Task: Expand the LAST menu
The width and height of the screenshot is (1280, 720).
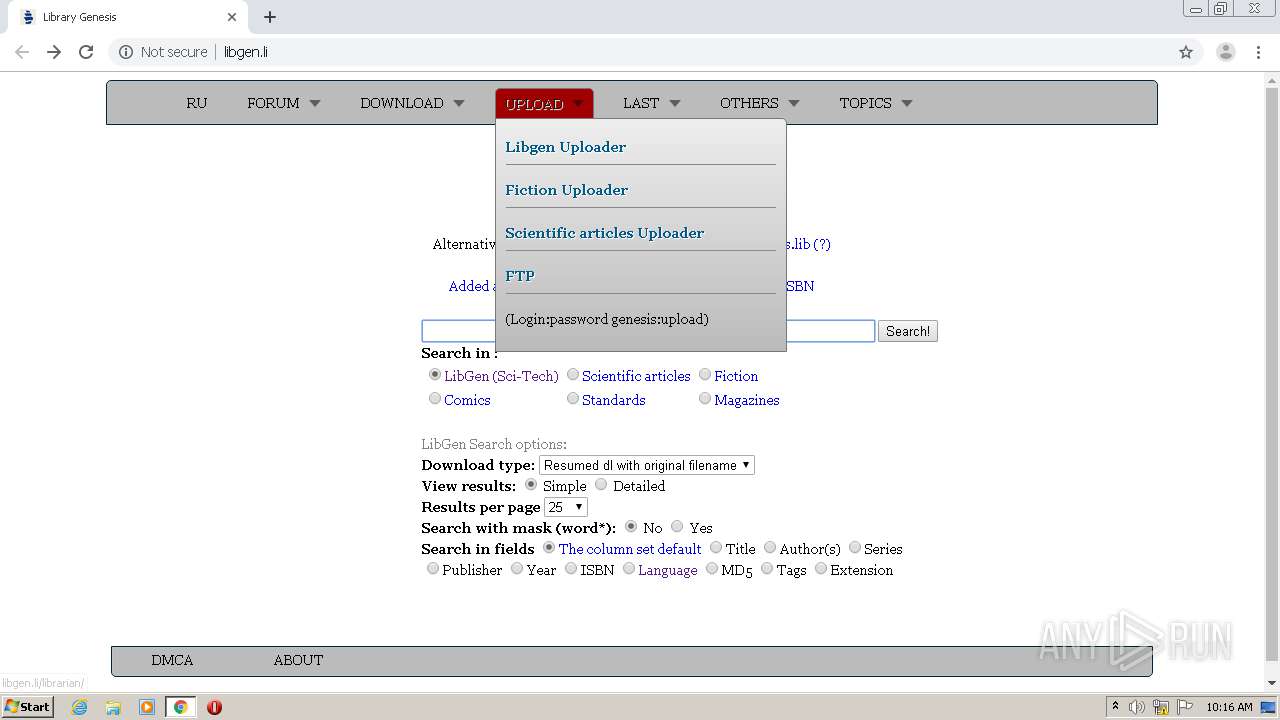Action: (651, 103)
